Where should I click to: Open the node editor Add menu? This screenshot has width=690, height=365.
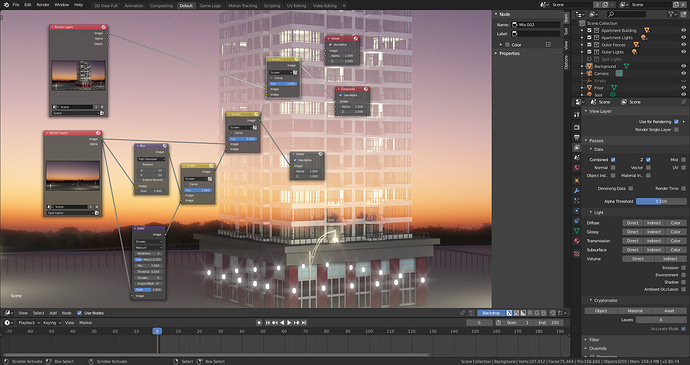(53, 313)
